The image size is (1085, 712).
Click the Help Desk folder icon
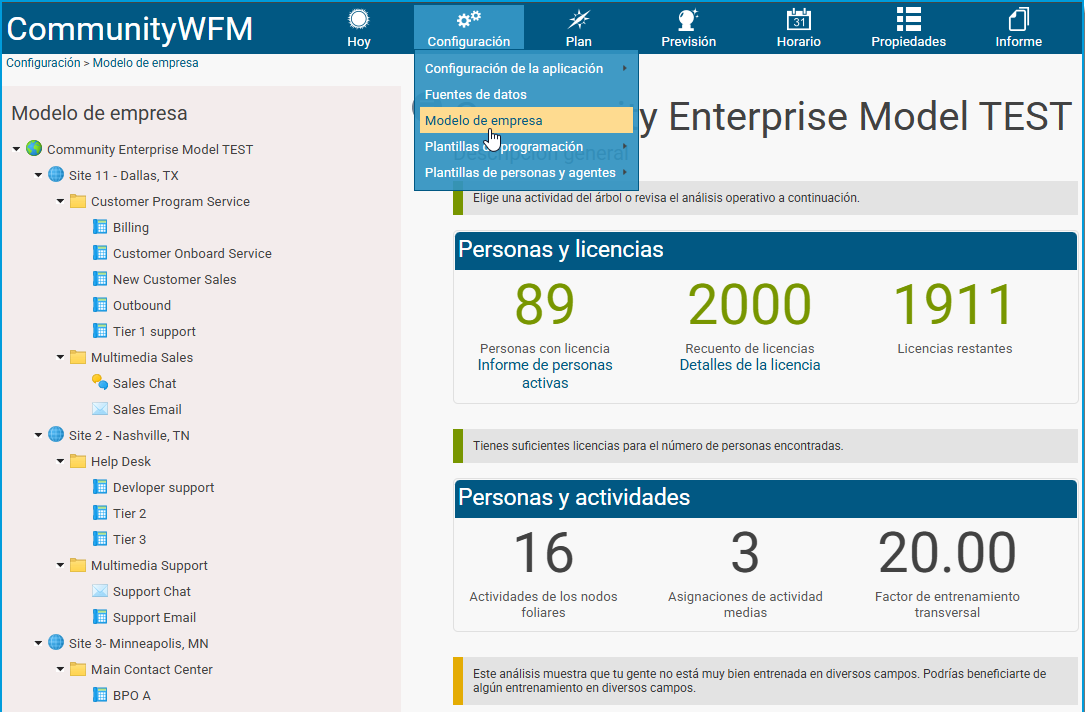coord(78,461)
